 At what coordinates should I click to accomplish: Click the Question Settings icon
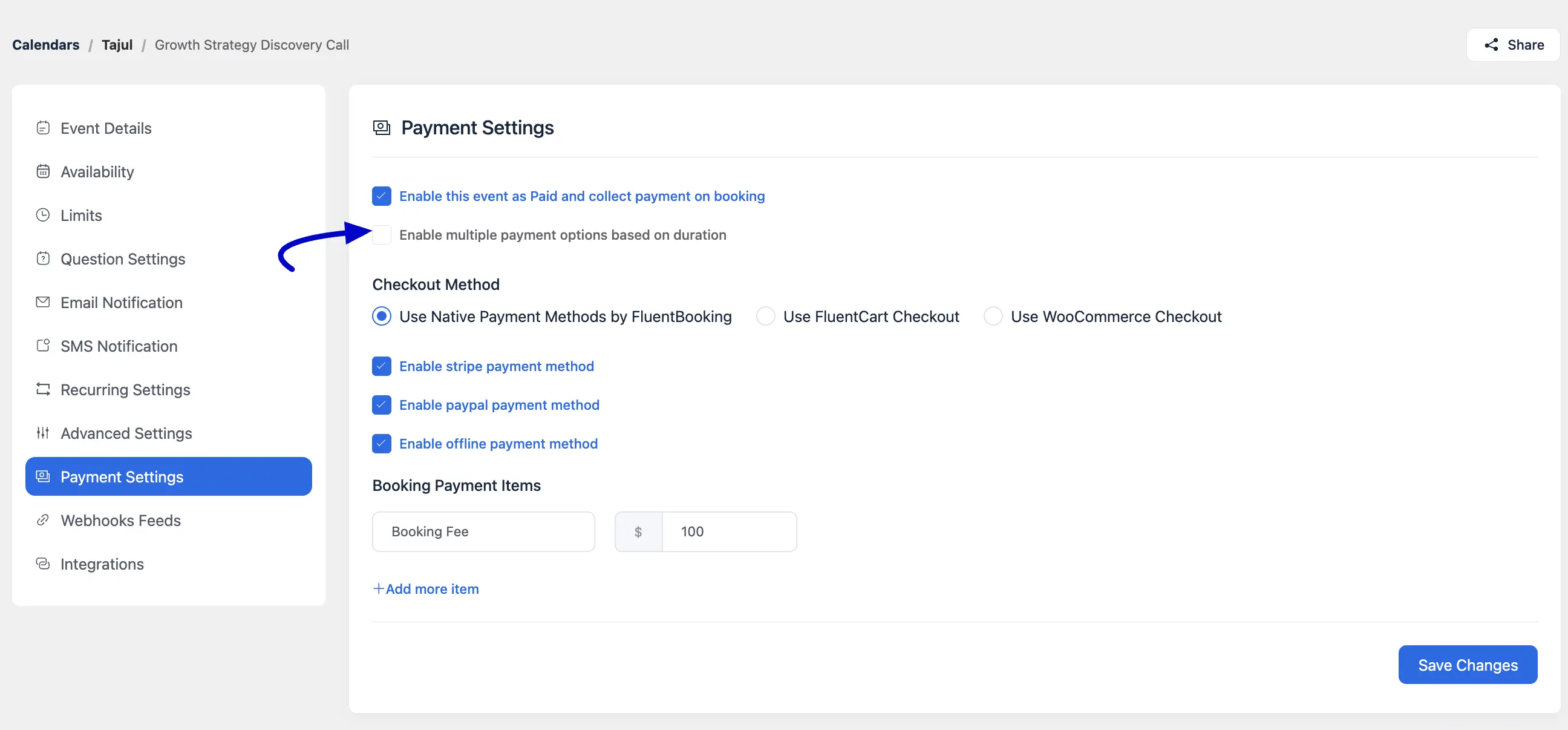coord(42,258)
